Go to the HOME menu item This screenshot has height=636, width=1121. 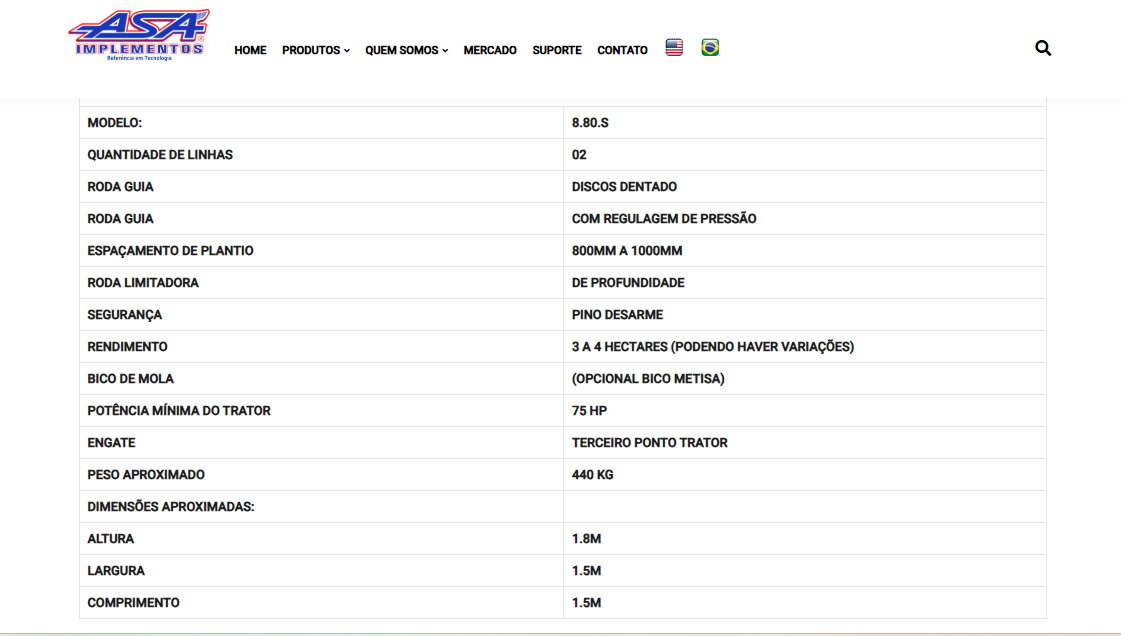[250, 50]
